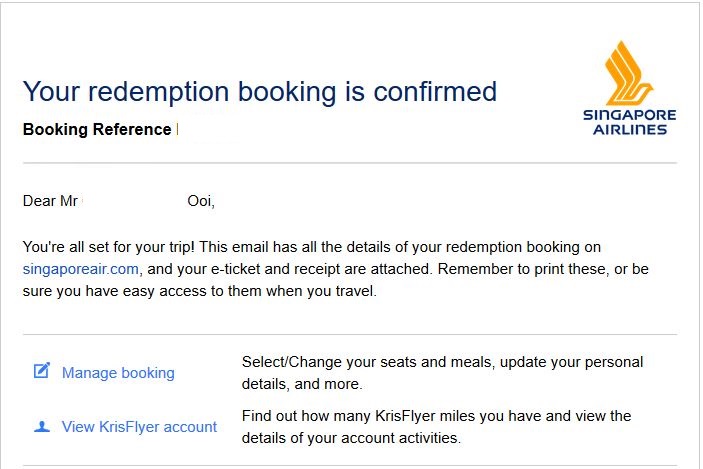The height and width of the screenshot is (469, 703).
Task: Click the KrisFlyer account person icon
Action: (x=42, y=426)
